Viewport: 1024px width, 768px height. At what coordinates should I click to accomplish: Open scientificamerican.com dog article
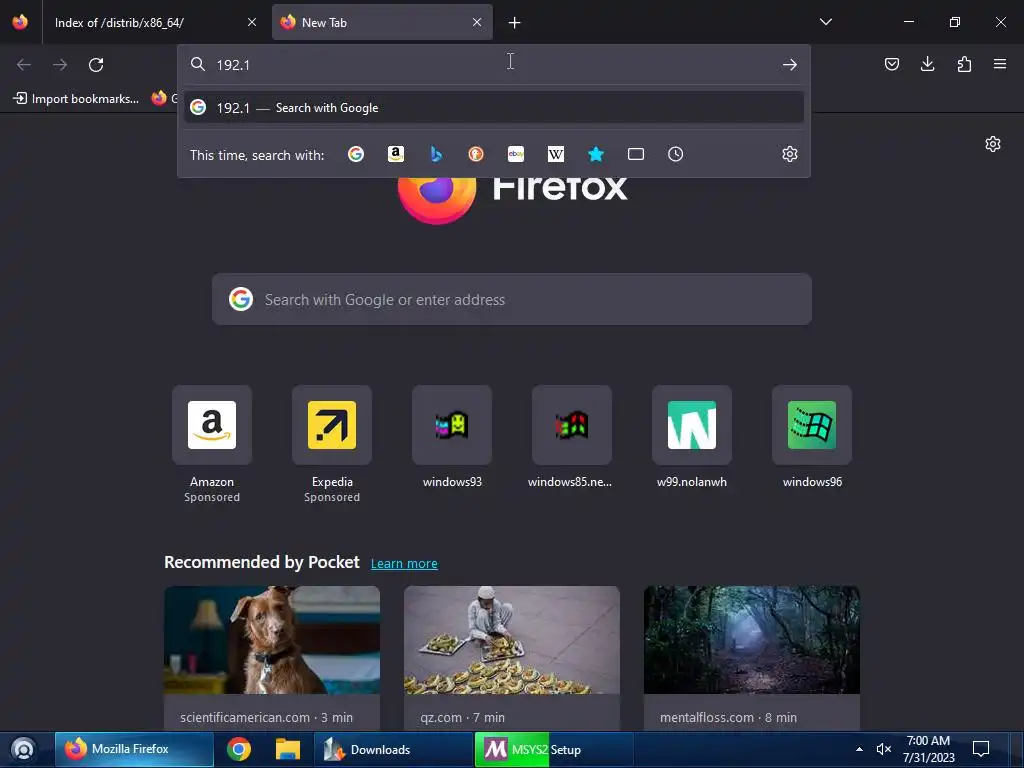click(272, 658)
